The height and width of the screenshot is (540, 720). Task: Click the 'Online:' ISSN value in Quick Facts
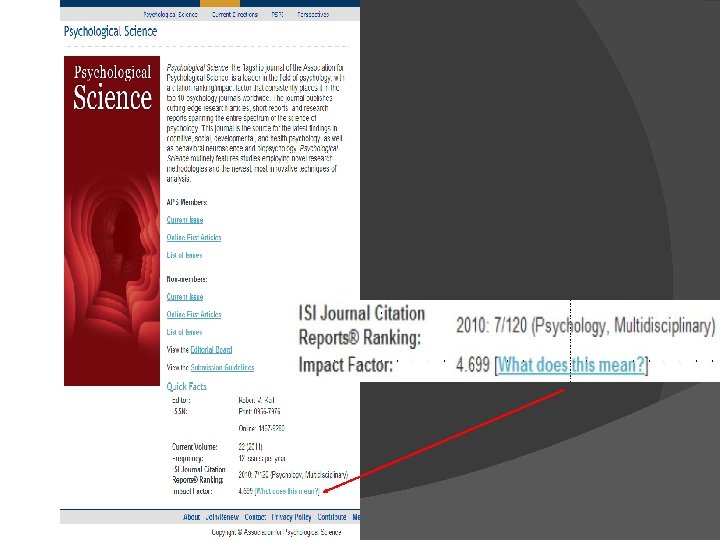pyautogui.click(x=261, y=428)
